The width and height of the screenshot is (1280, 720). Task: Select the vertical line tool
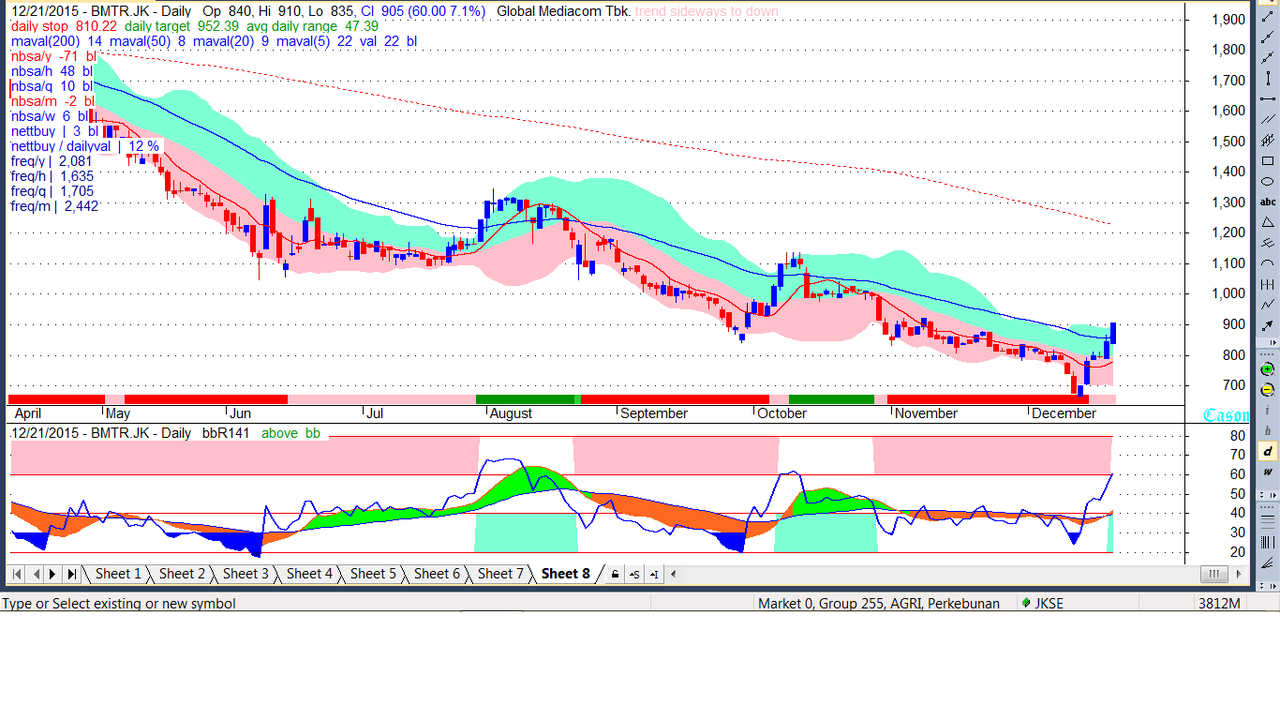1267,79
